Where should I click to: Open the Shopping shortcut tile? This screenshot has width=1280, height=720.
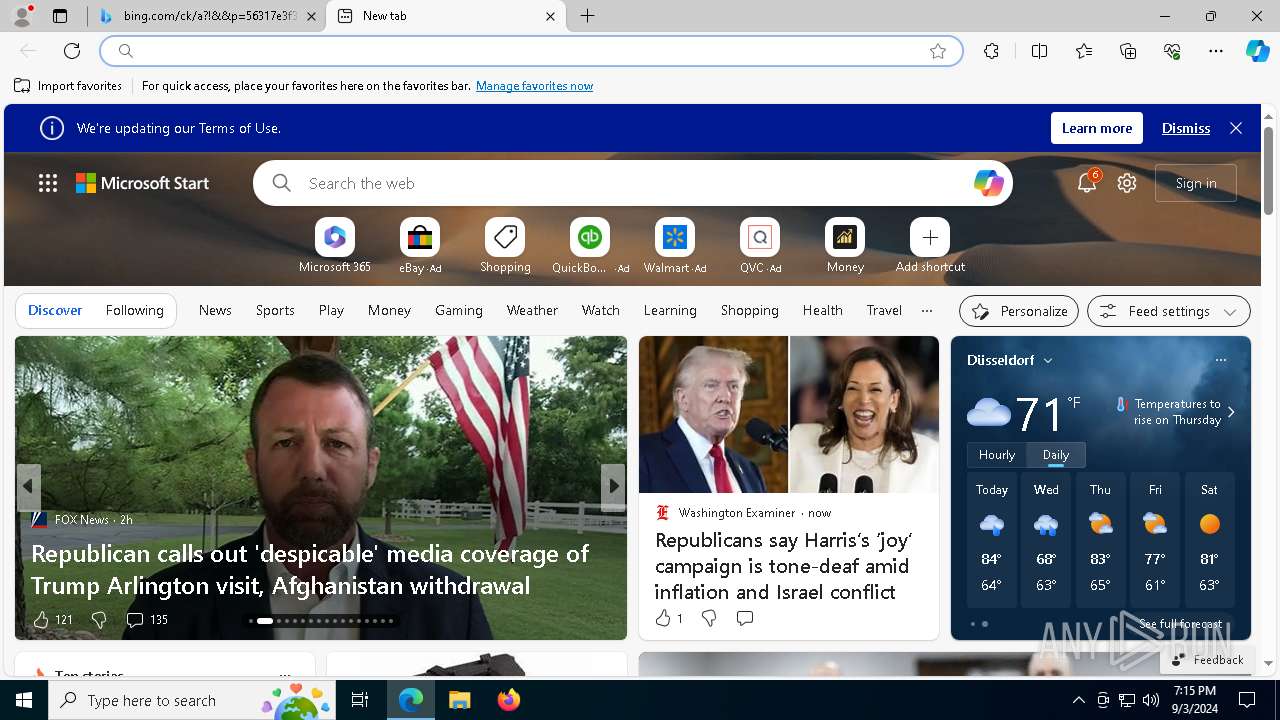click(x=505, y=237)
